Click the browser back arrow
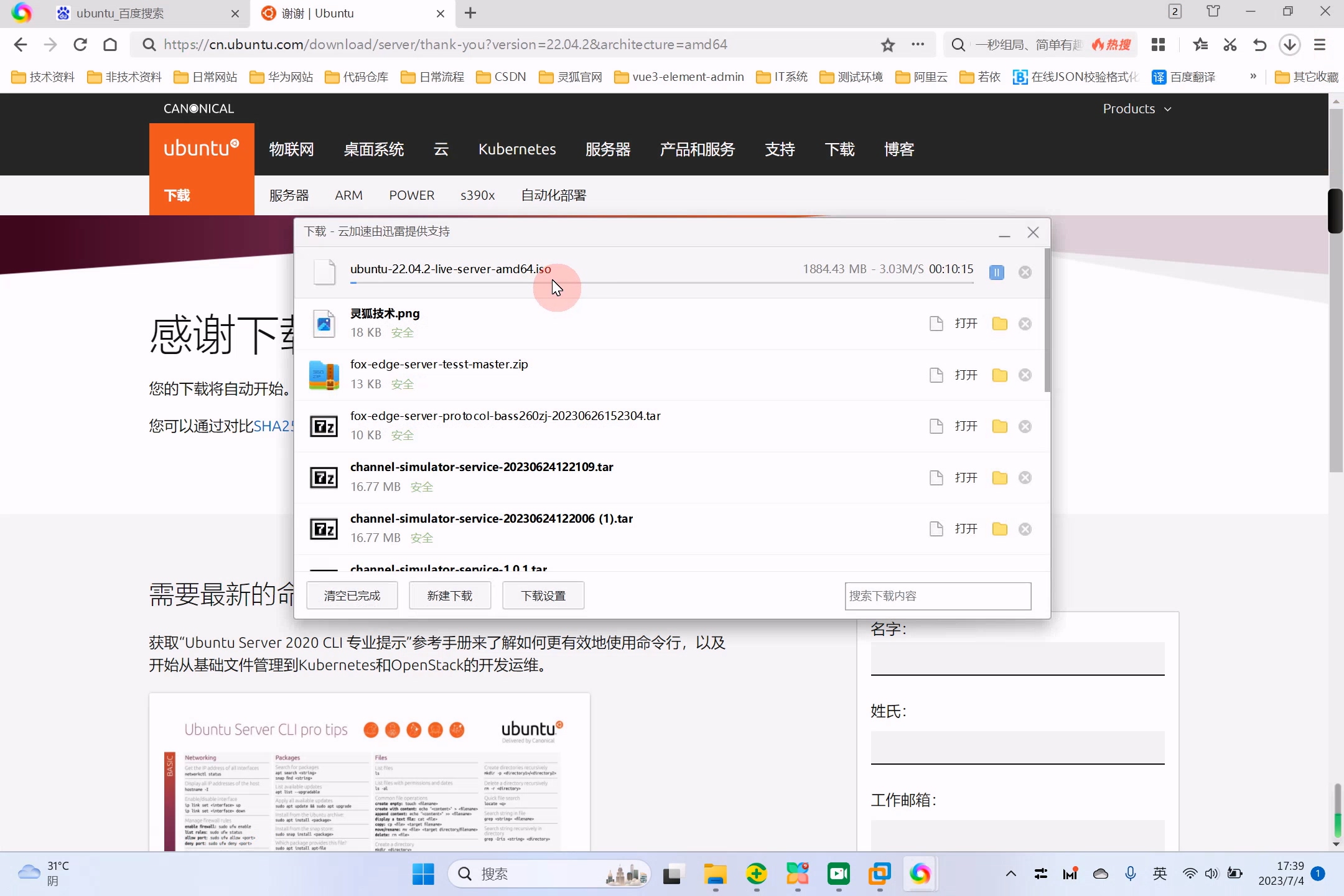 (x=21, y=45)
